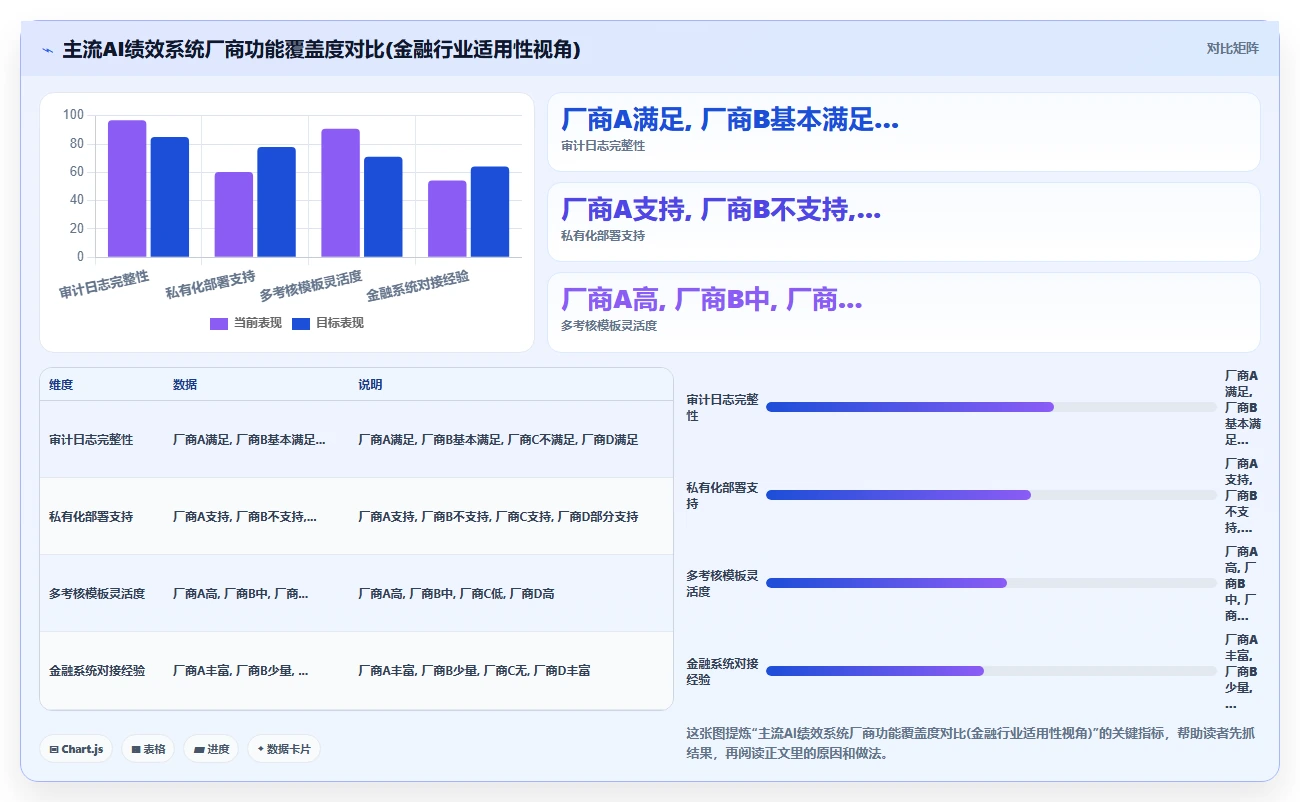Select 审计日志完整性 in the table's 维度 column
The width and height of the screenshot is (1300, 802).
(91, 440)
